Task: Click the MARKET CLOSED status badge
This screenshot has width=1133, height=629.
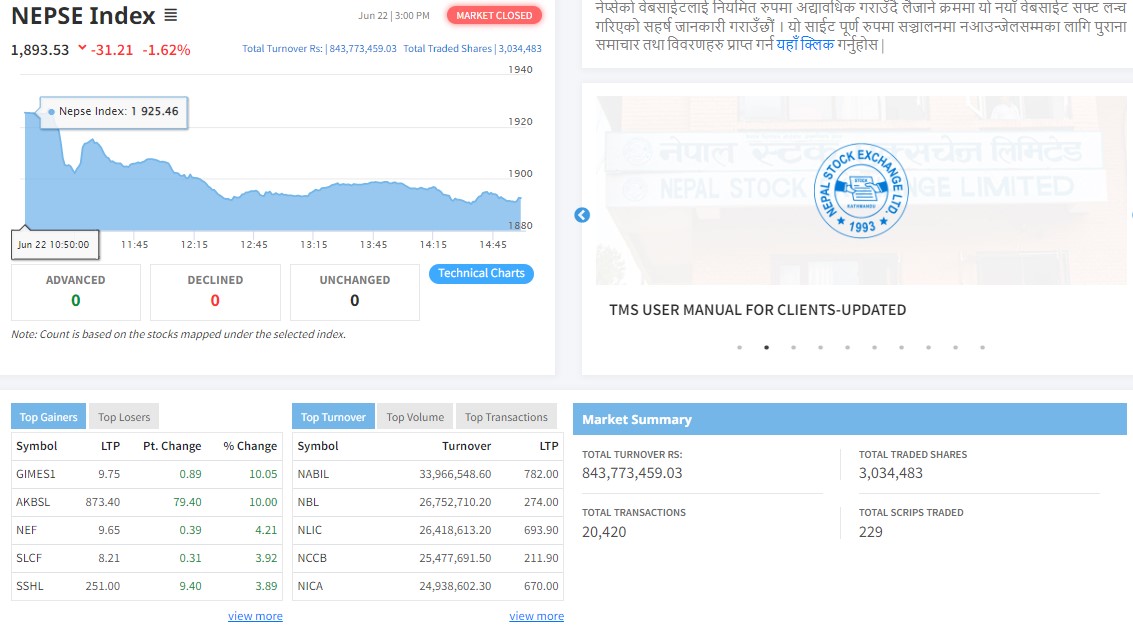Action: point(494,15)
